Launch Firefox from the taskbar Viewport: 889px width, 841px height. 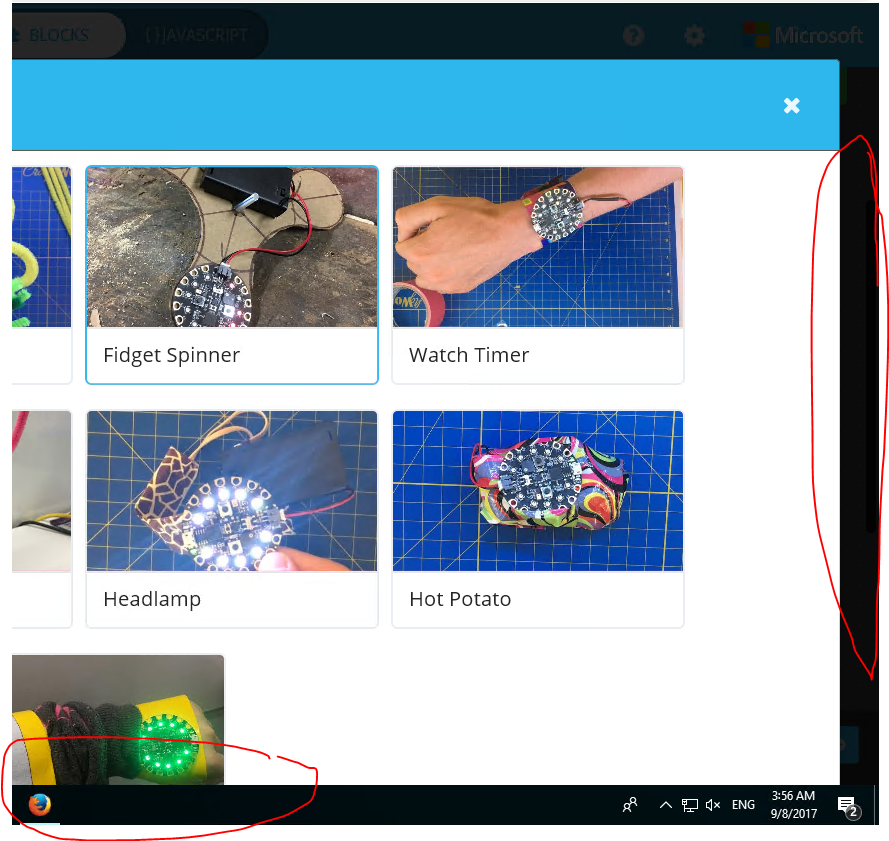coord(38,804)
